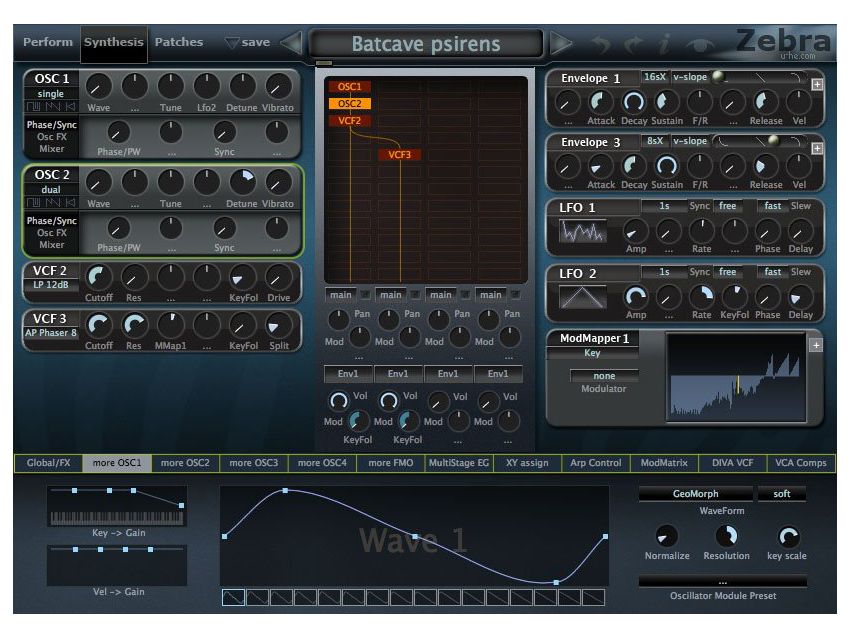Open the DIVA VCF tab

pyautogui.click(x=732, y=463)
